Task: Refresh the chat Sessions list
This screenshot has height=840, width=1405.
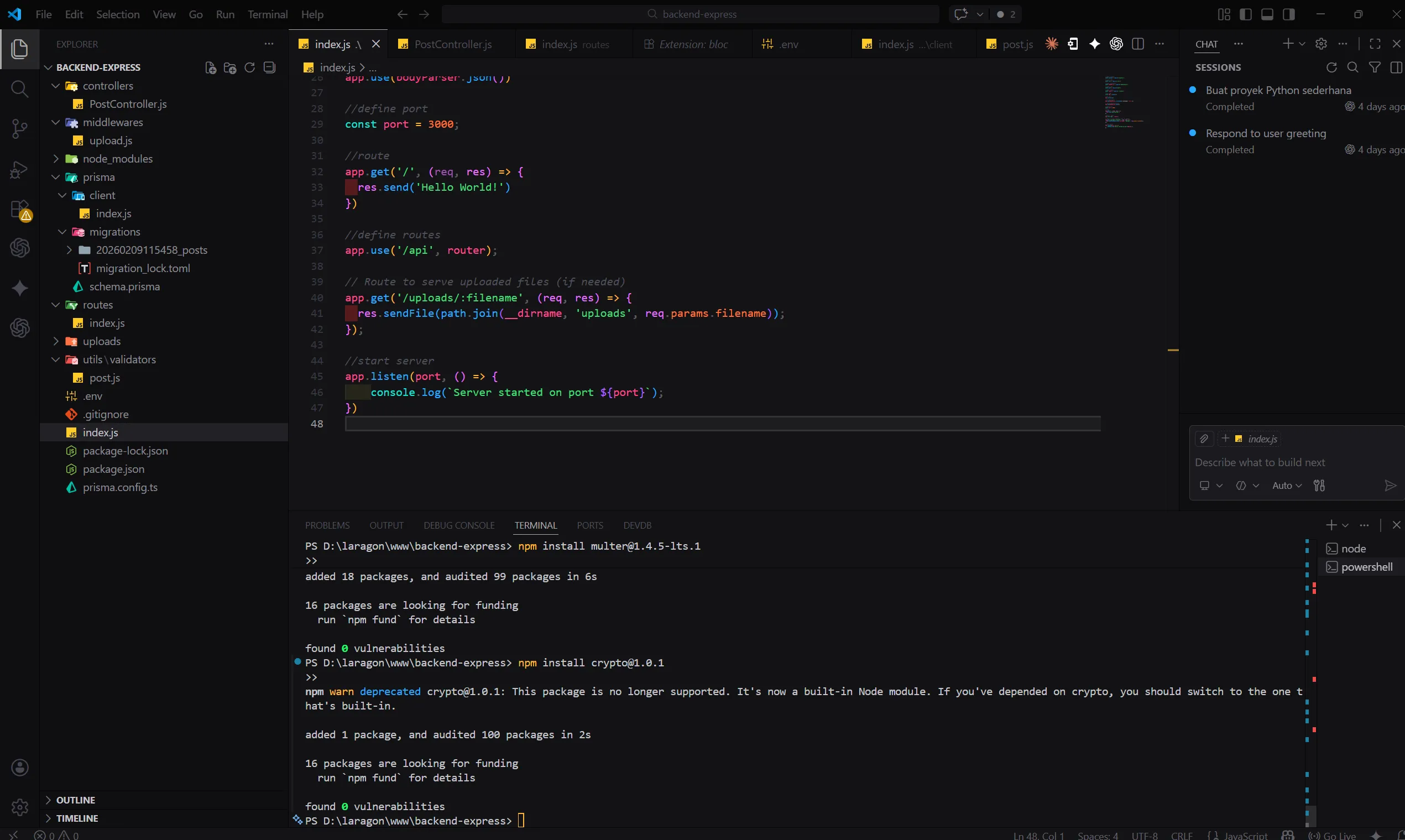Action: pos(1331,67)
